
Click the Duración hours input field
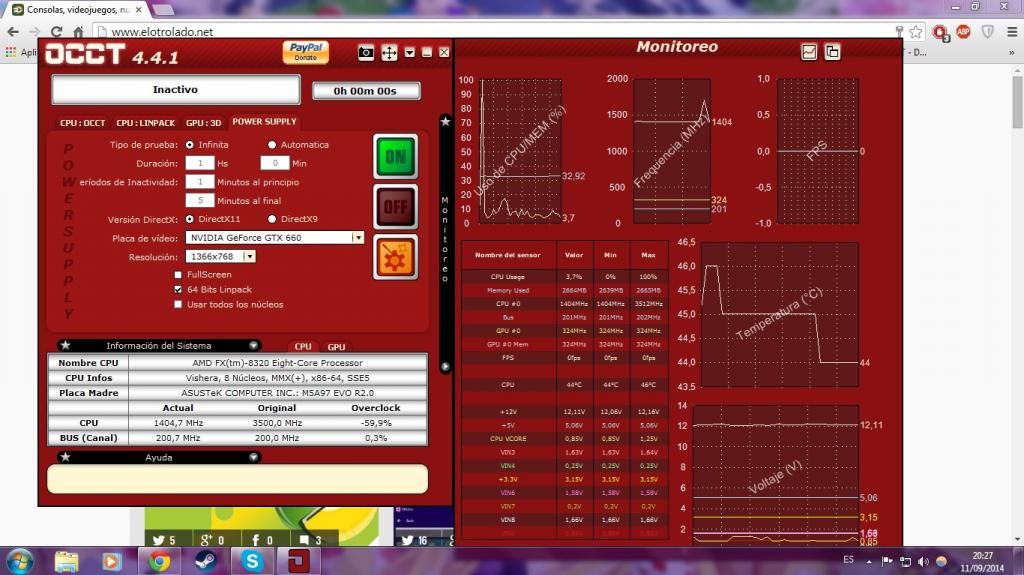(200, 163)
